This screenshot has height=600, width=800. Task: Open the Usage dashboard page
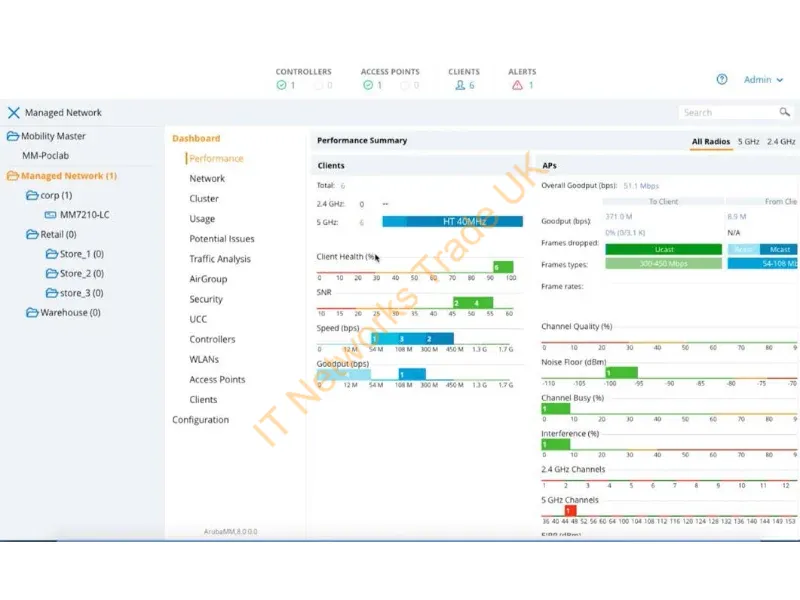tap(202, 219)
